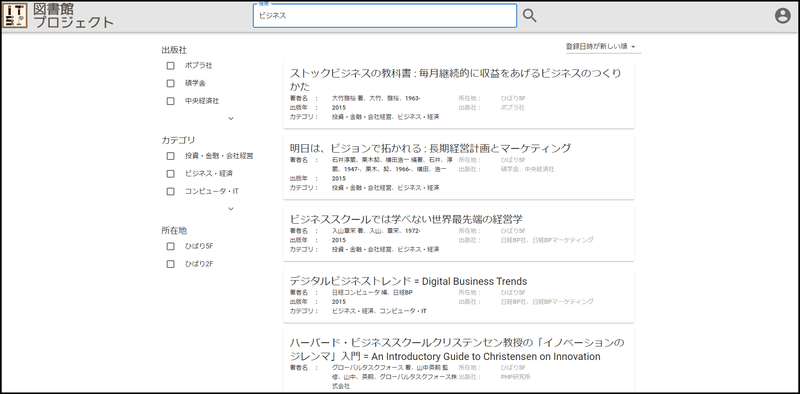Click the 図書館プロジェクト site title

pyautogui.click(x=73, y=15)
